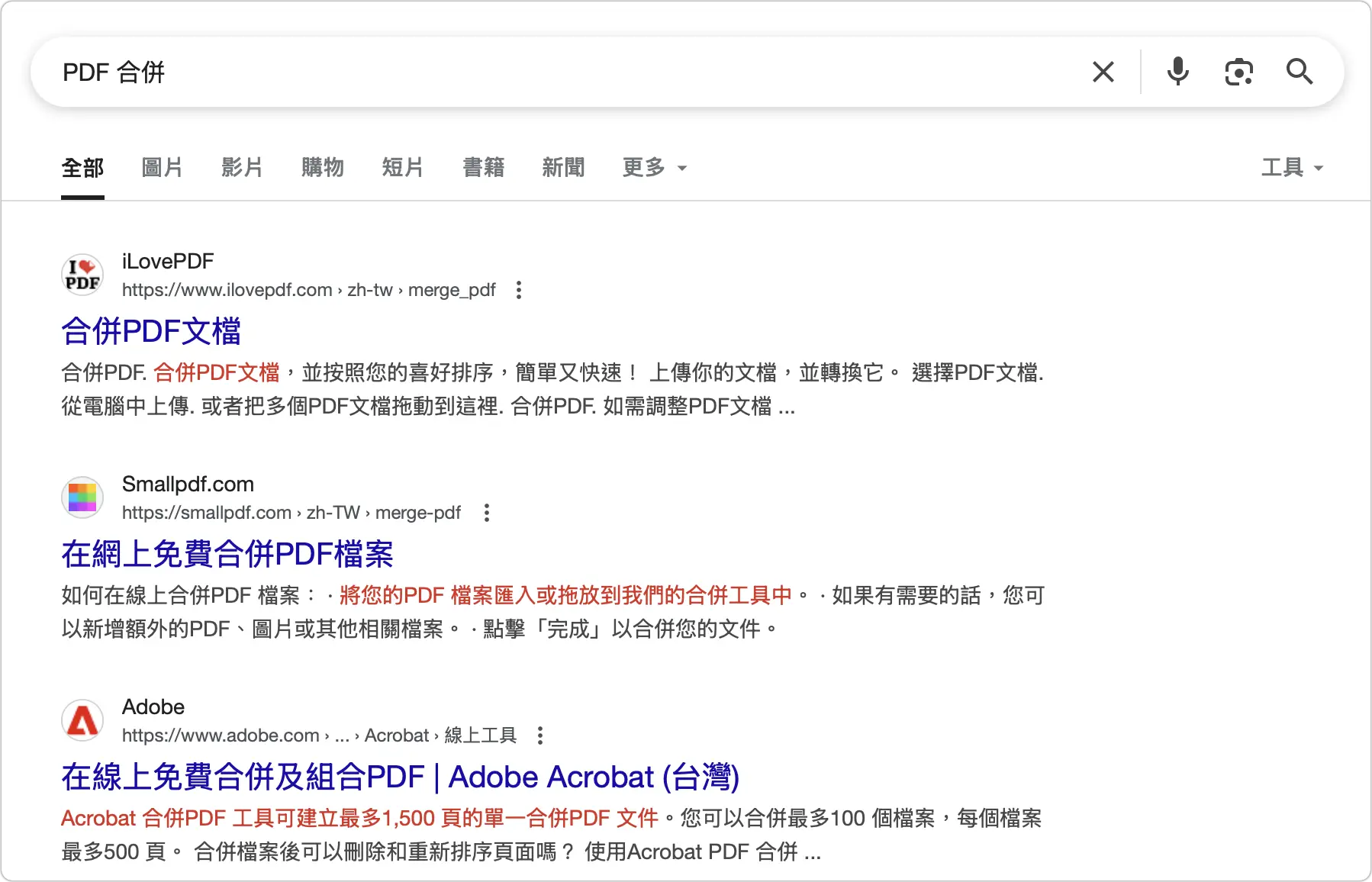Switch to the 購物 tab
1372x882 pixels.
point(323,168)
